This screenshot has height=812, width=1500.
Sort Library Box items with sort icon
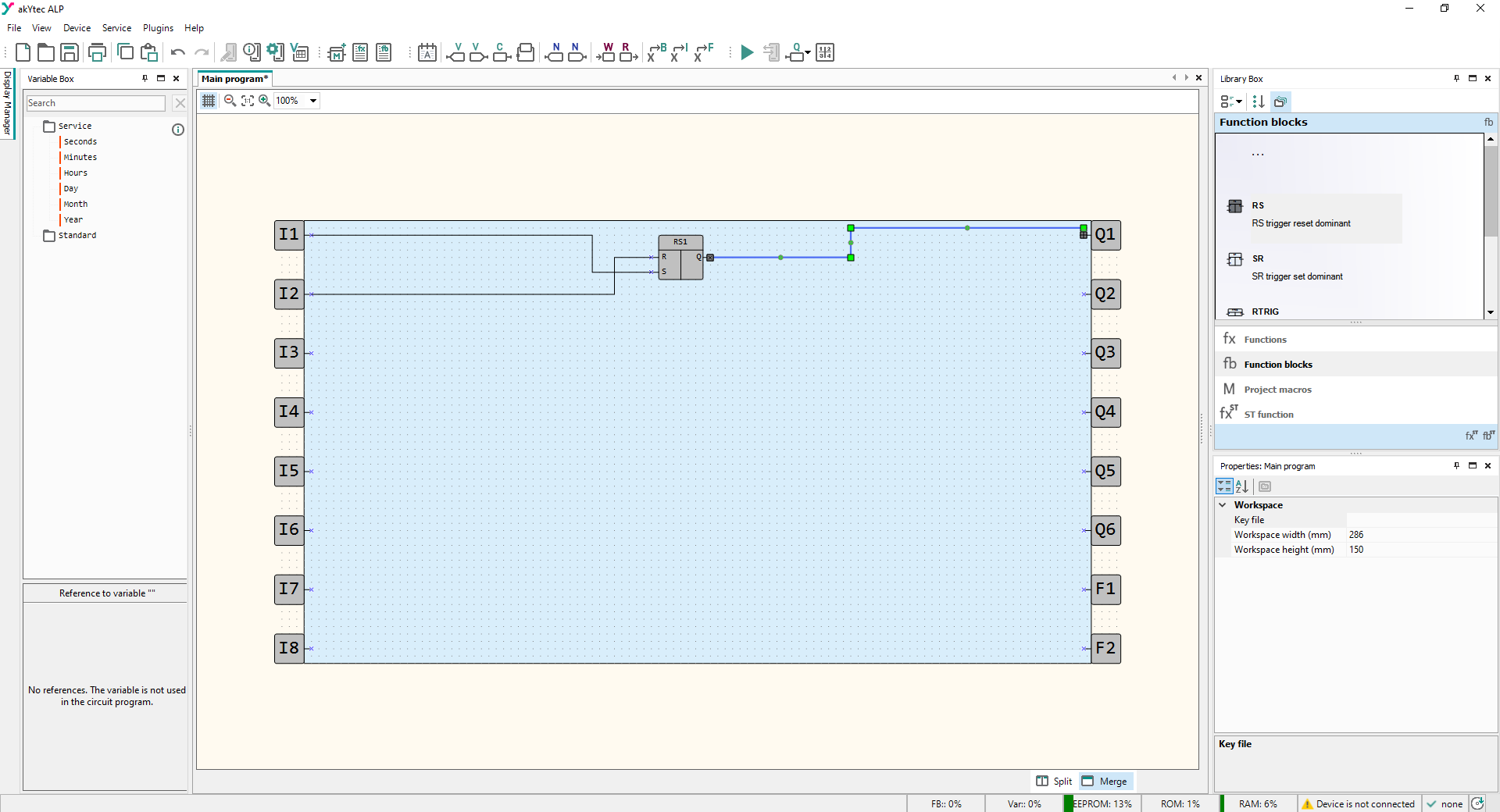pos(1259,101)
